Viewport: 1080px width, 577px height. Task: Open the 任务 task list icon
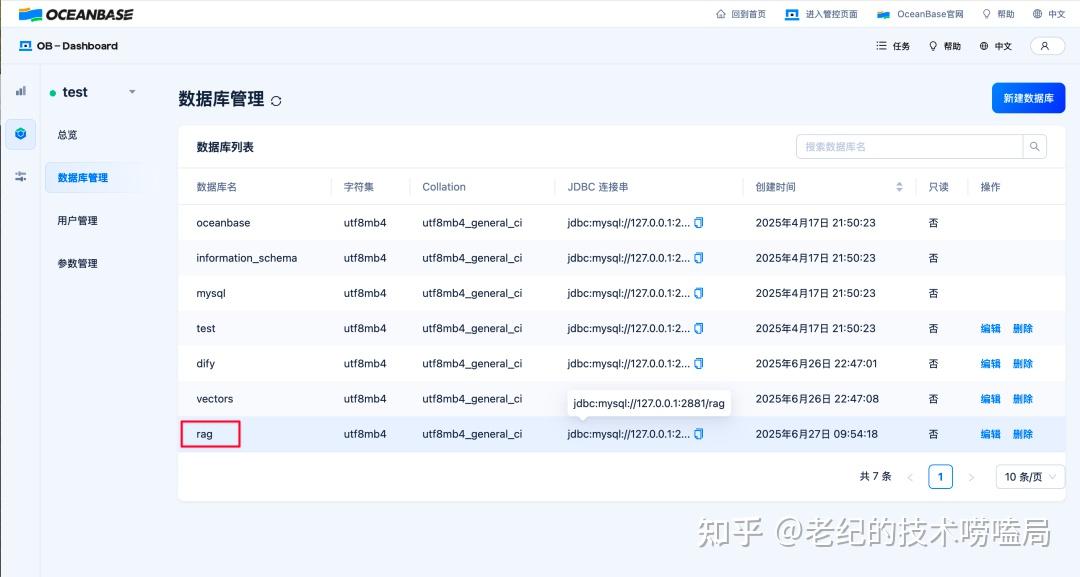coord(890,46)
